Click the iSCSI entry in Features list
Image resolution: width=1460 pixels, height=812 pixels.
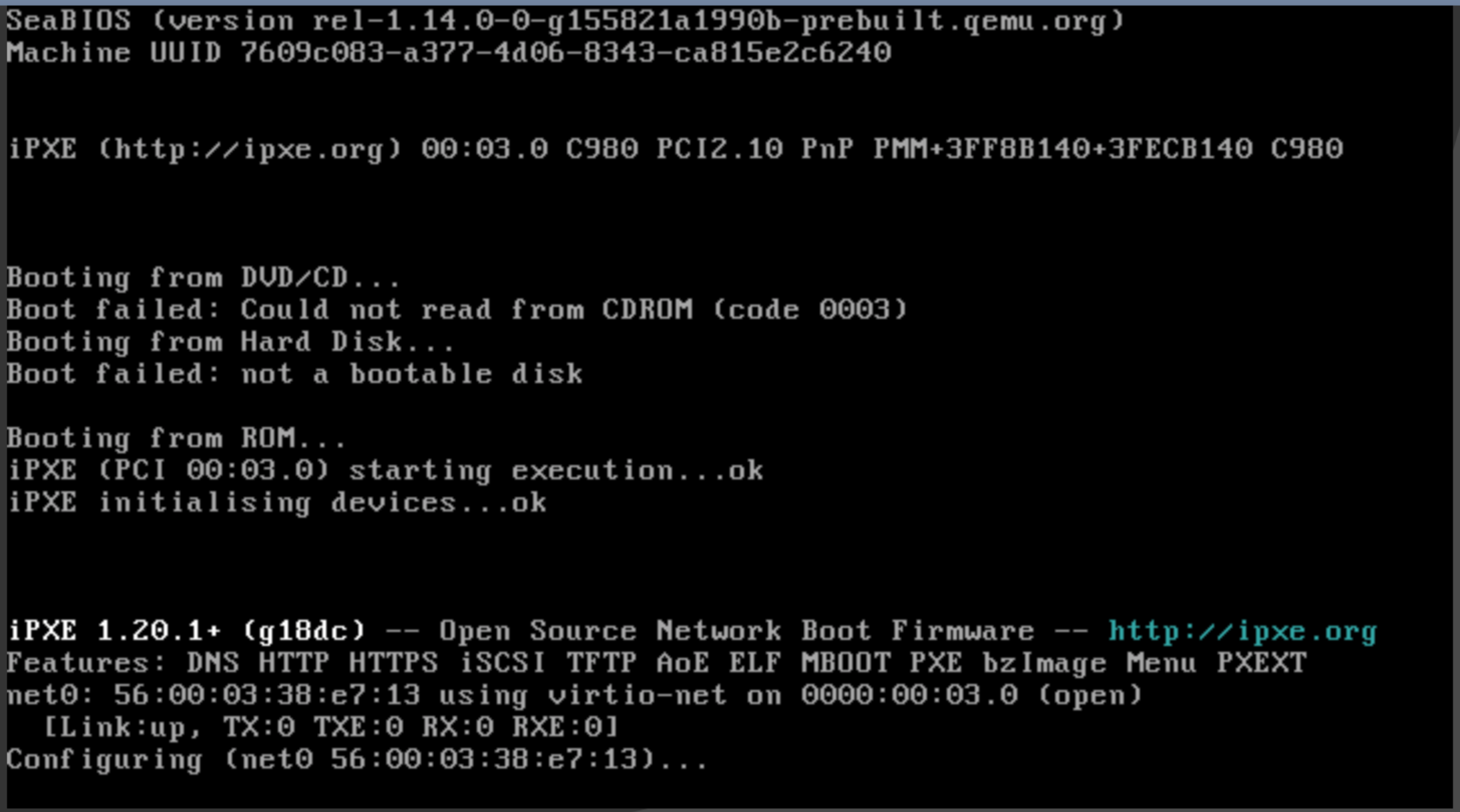(x=502, y=663)
